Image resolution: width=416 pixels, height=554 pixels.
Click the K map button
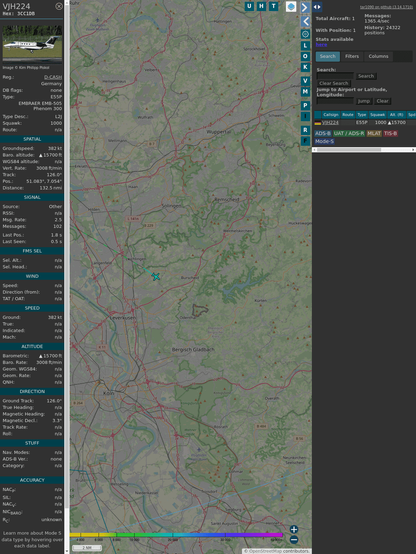click(x=305, y=67)
